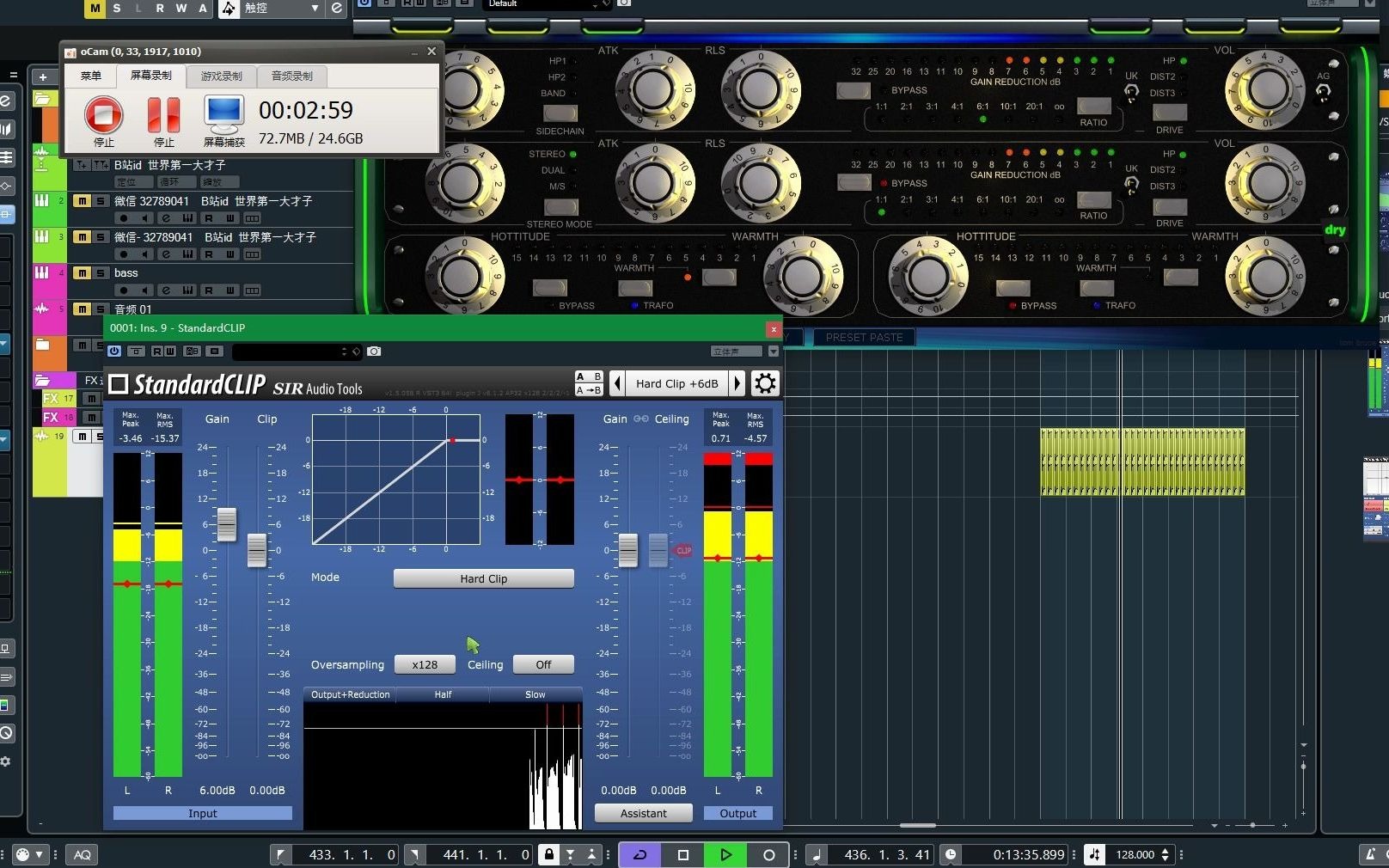Click the Hard Clip mode button
This screenshot has width=1389, height=868.
point(483,578)
